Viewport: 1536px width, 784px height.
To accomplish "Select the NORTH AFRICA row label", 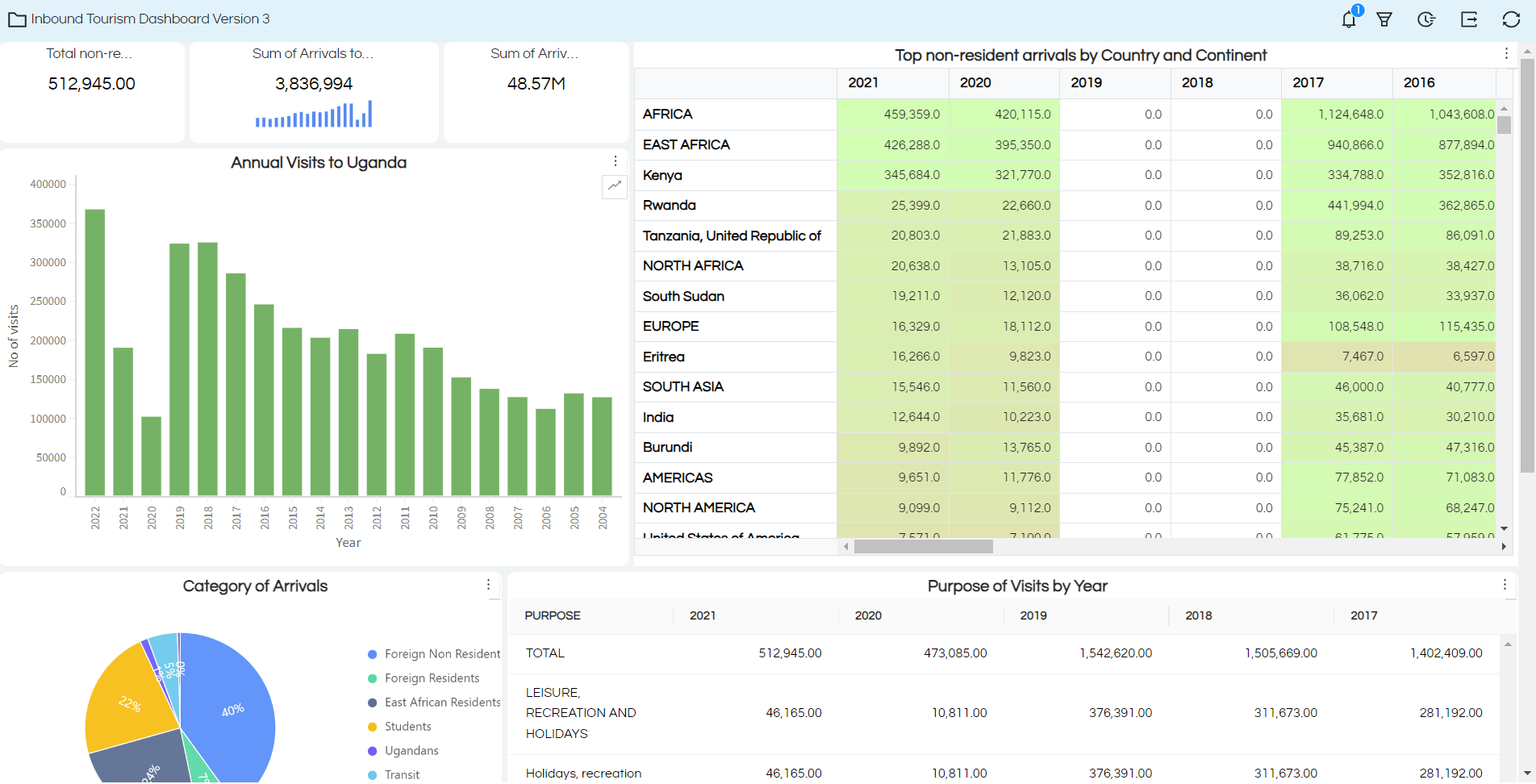I will coord(693,266).
